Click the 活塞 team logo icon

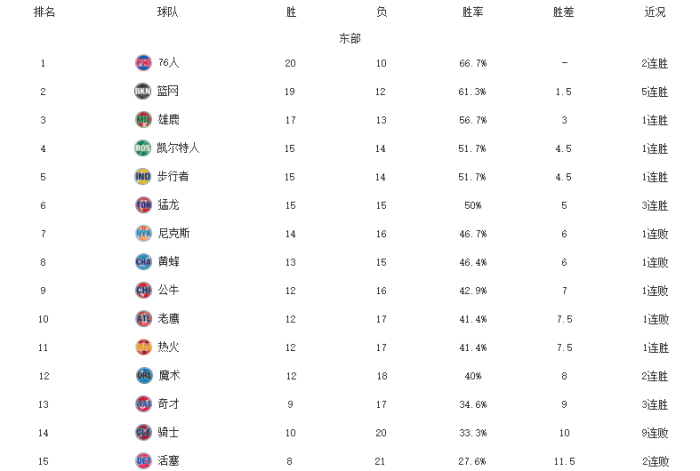(143, 460)
